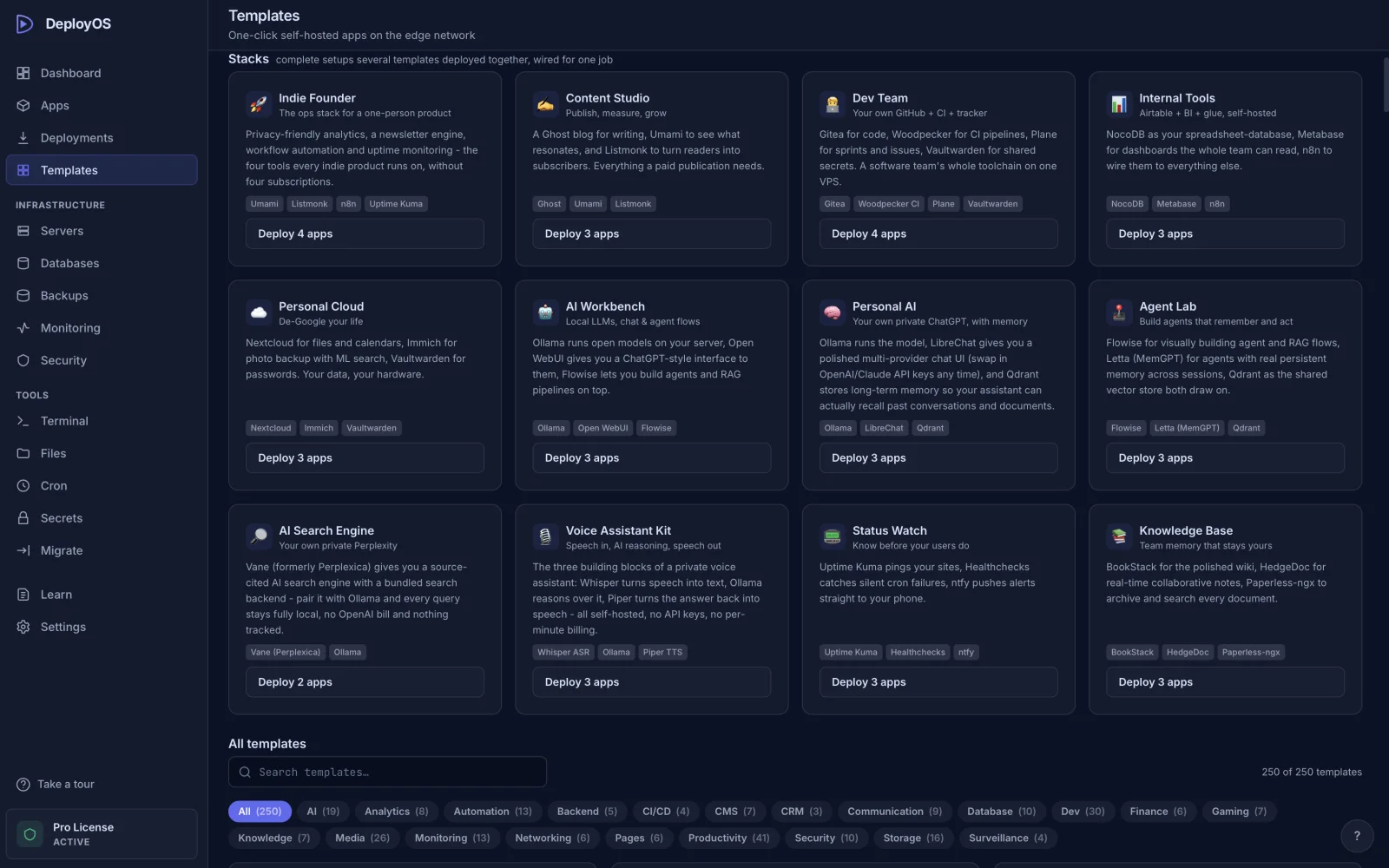Click the Paperless-ngx tag
The width and height of the screenshot is (1389, 868).
pyautogui.click(x=1251, y=652)
